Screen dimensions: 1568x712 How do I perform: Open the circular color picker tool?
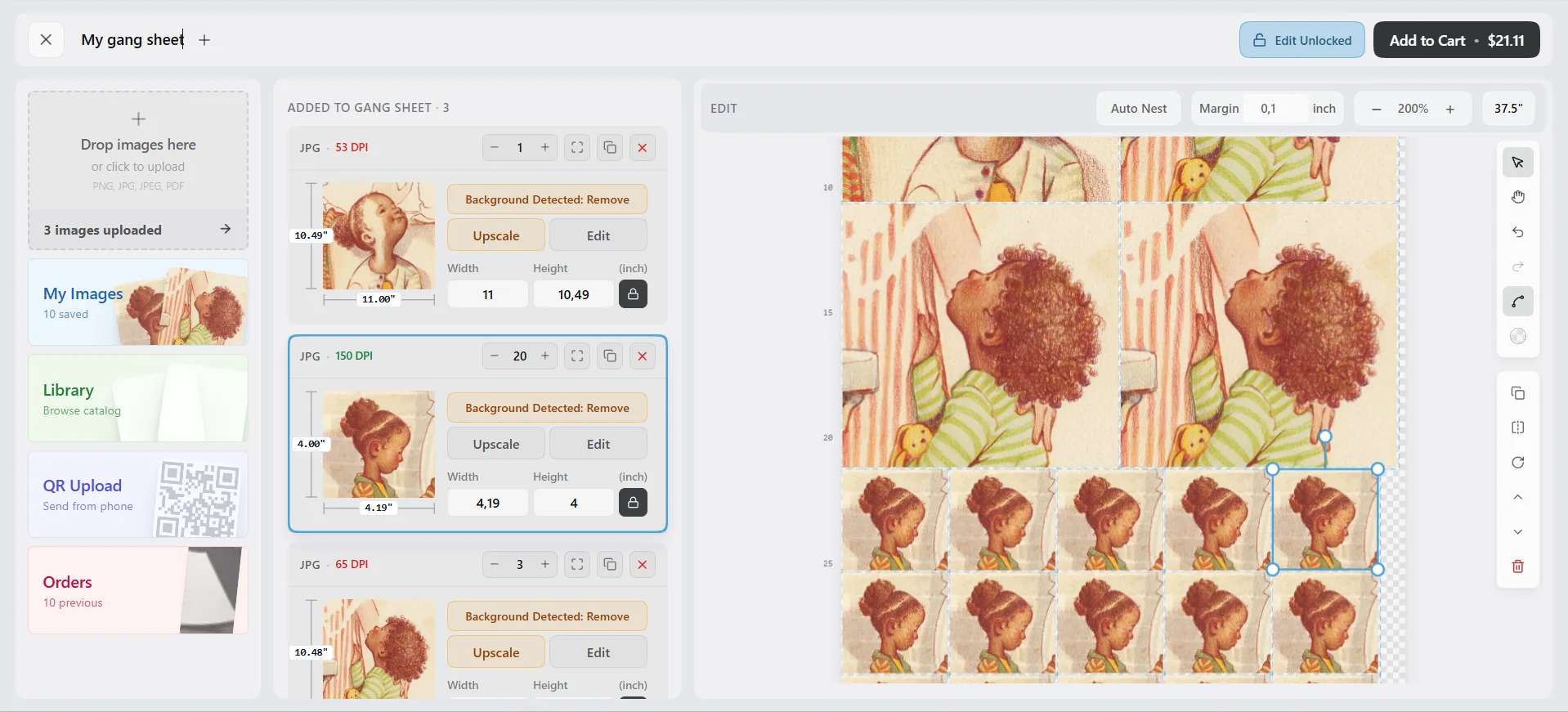[1518, 336]
